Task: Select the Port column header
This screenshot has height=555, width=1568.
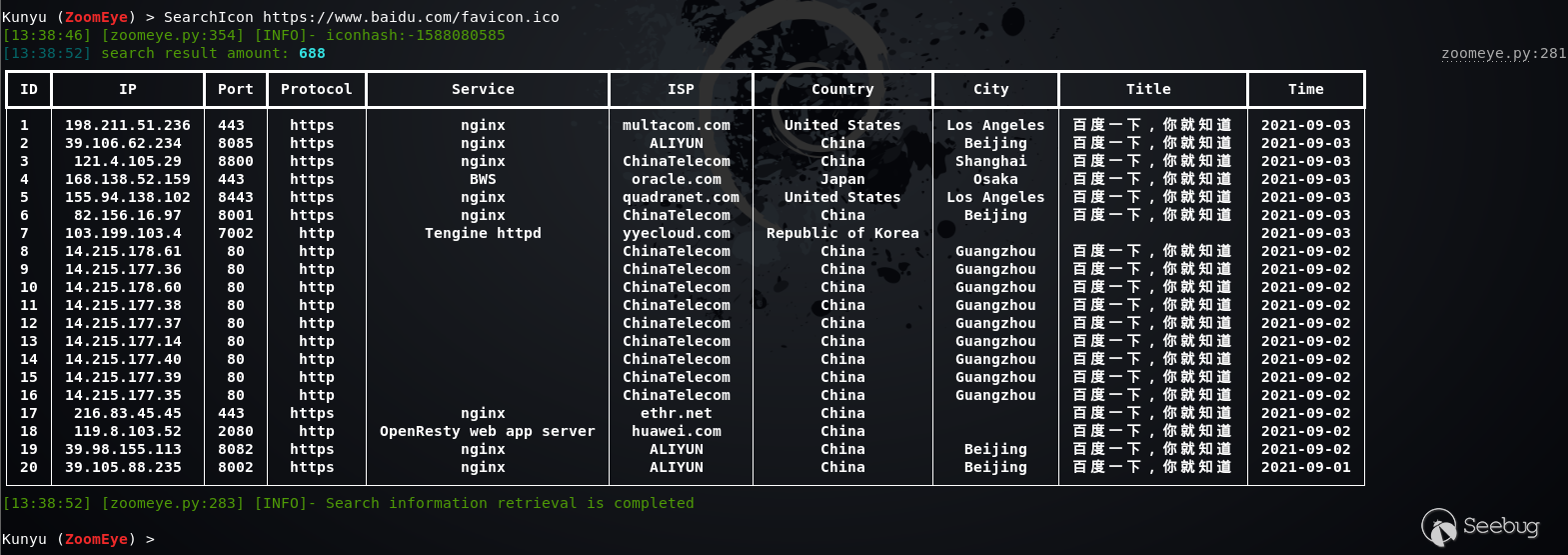Action: 236,89
